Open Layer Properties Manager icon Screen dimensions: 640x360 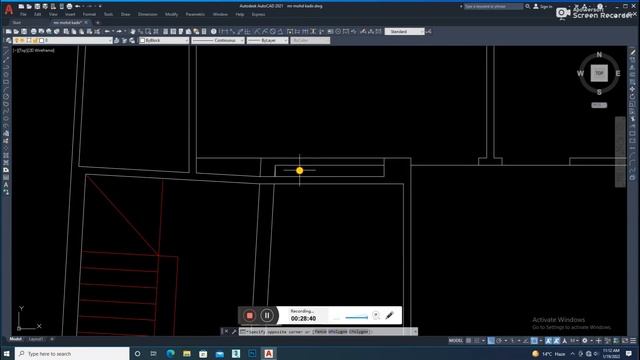tap(9, 40)
